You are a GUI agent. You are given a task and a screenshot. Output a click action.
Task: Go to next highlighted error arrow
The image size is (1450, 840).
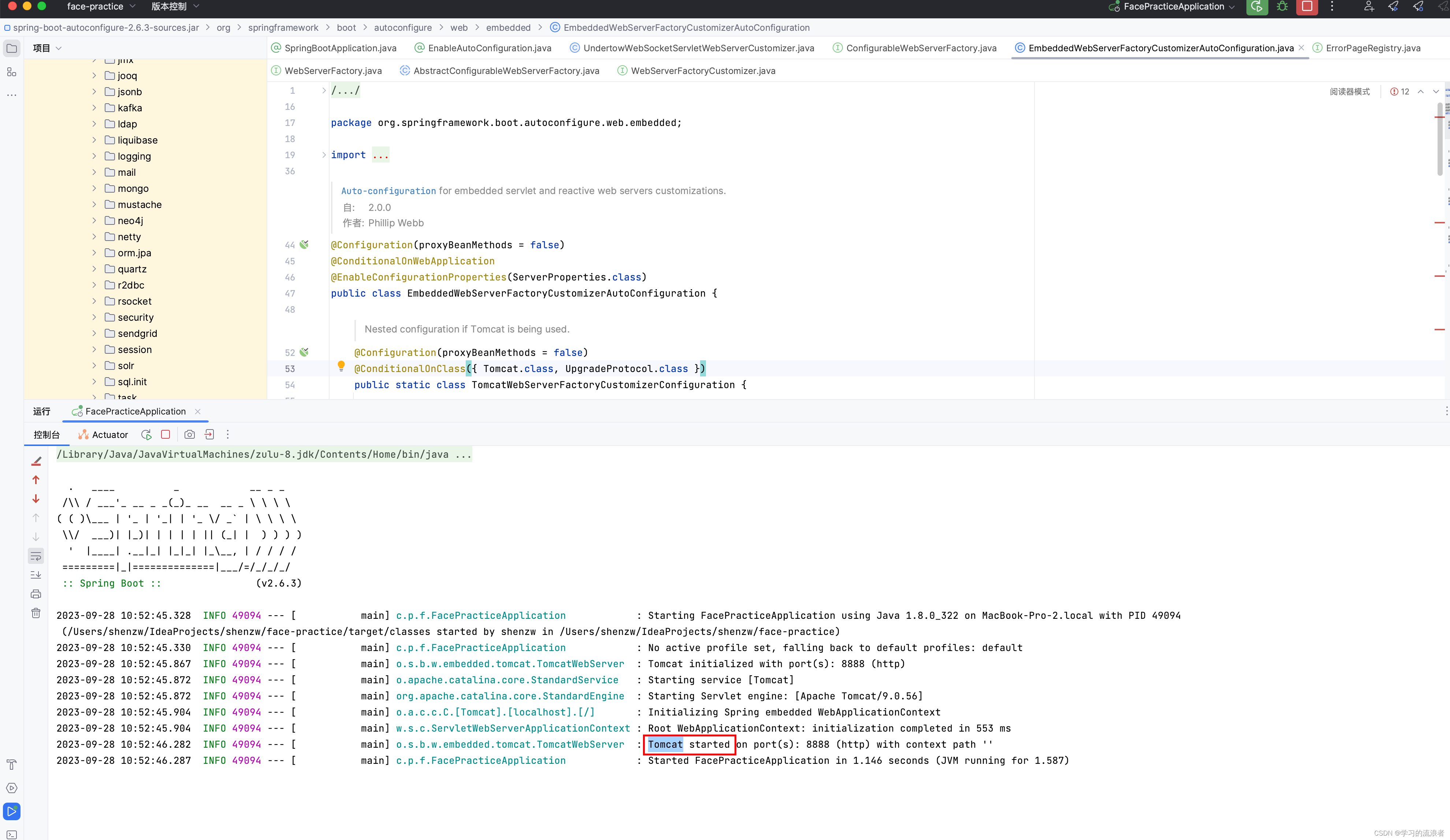click(x=1436, y=92)
